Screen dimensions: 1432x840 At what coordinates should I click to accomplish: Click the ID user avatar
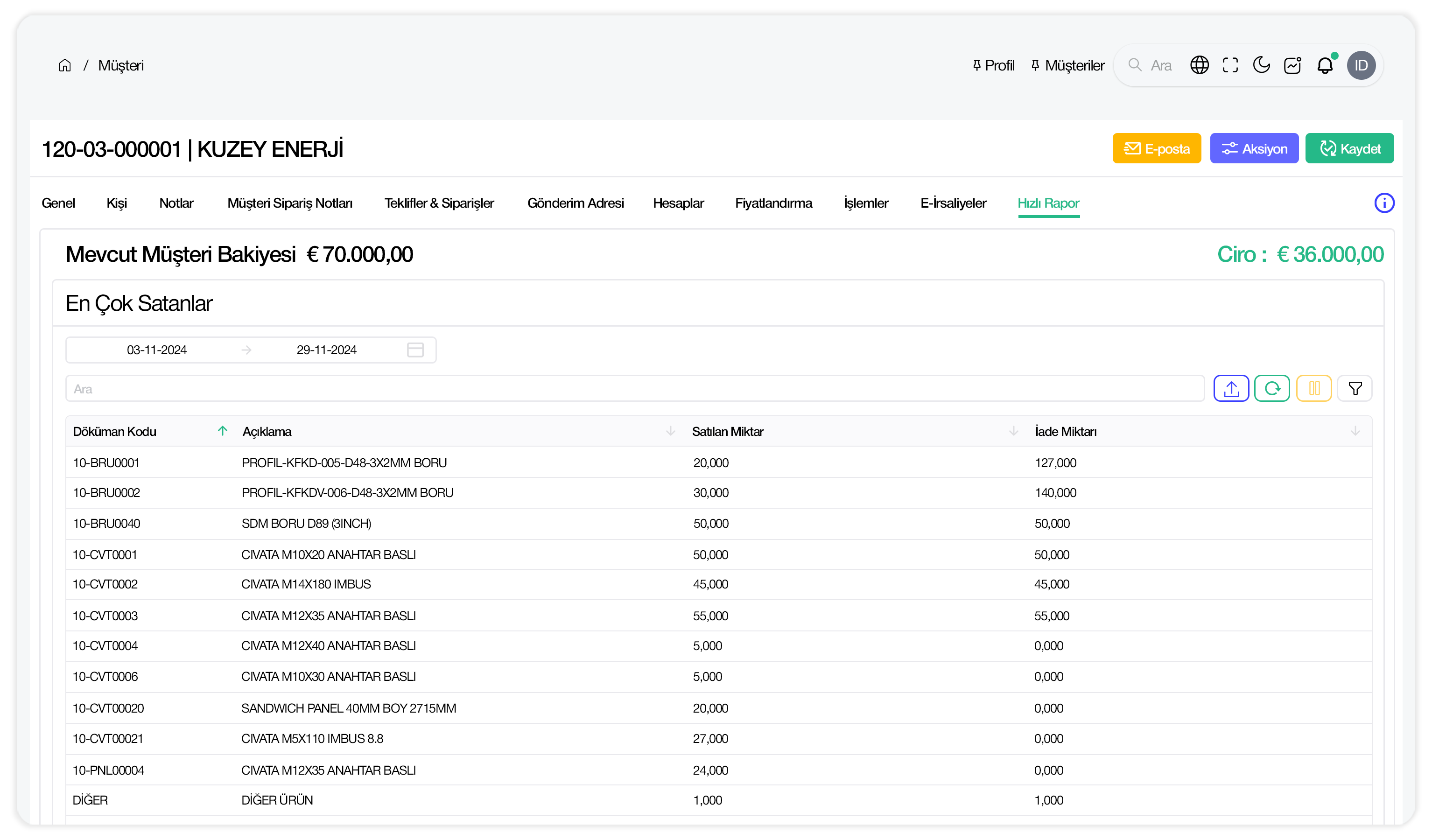pos(1361,65)
